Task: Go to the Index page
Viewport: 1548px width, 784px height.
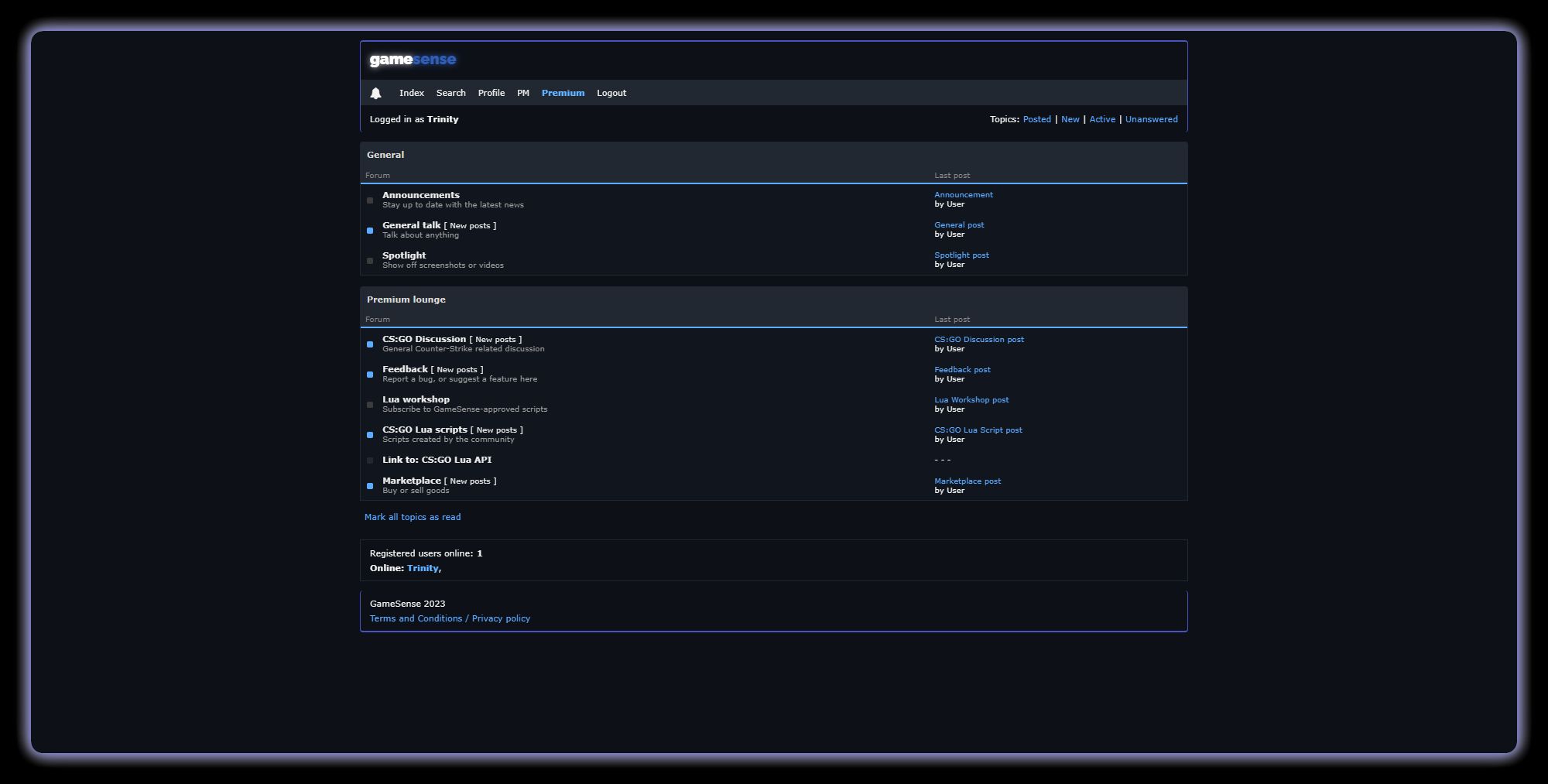Action: click(412, 93)
